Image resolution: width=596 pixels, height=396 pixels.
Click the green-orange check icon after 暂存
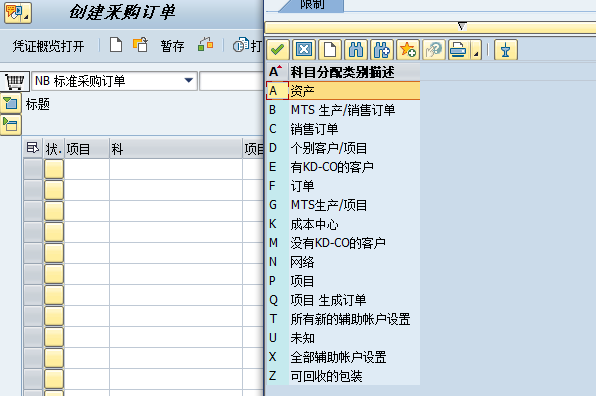coord(206,45)
